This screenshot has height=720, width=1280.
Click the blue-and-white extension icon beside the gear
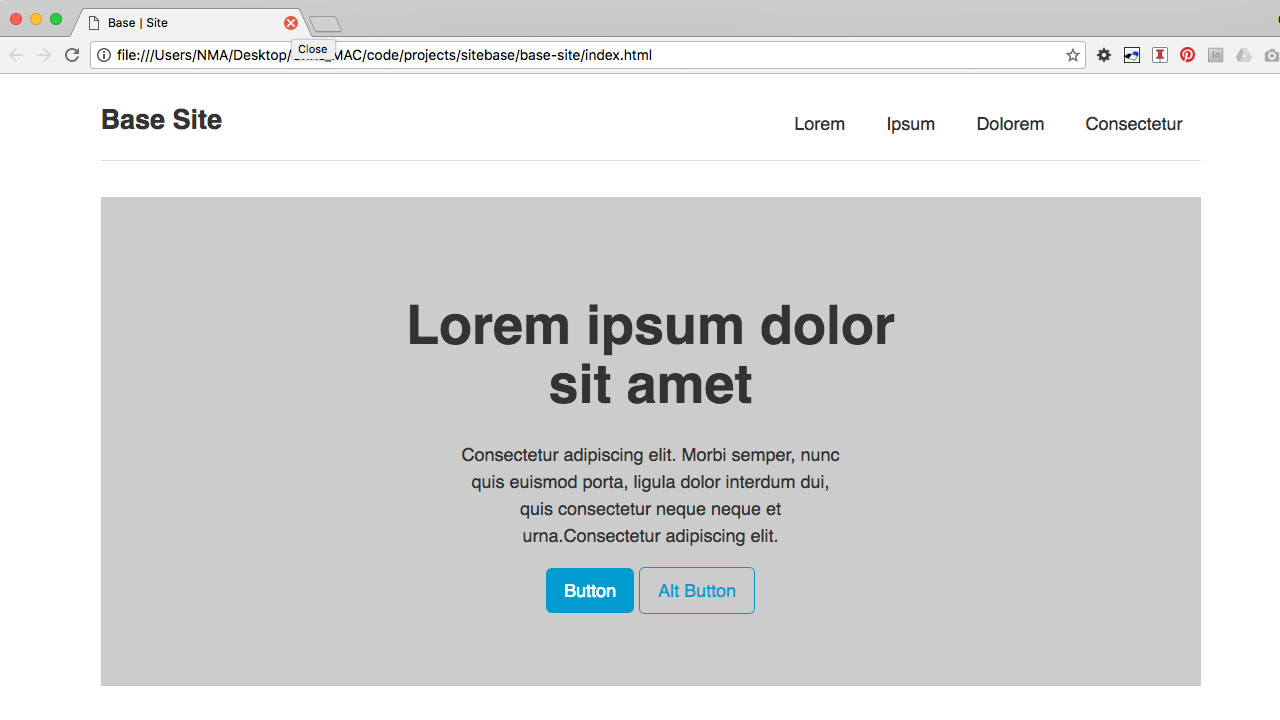pyautogui.click(x=1132, y=55)
